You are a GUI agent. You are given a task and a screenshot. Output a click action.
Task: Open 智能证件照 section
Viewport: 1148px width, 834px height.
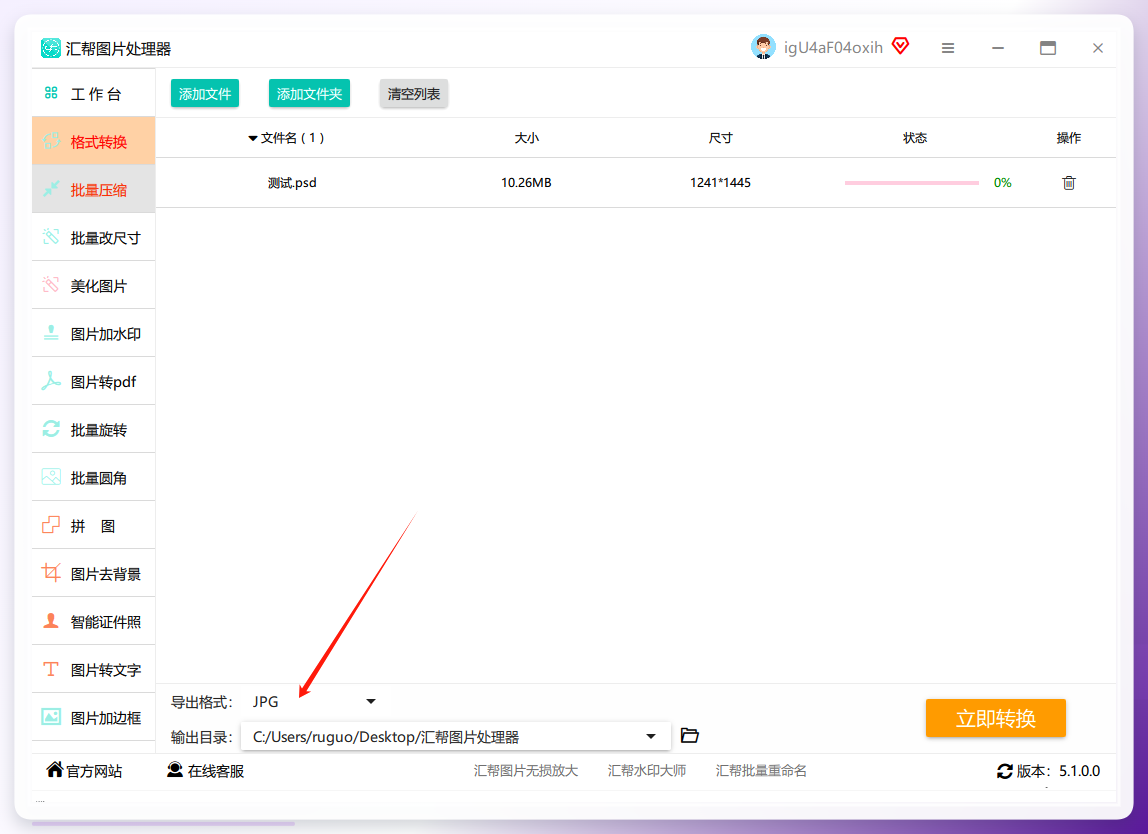pyautogui.click(x=94, y=622)
